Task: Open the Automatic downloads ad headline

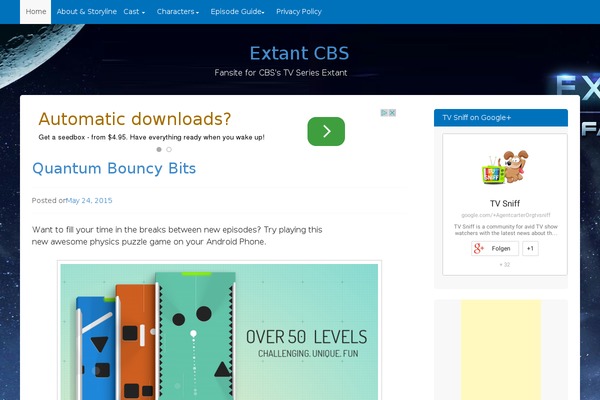Action: point(135,119)
